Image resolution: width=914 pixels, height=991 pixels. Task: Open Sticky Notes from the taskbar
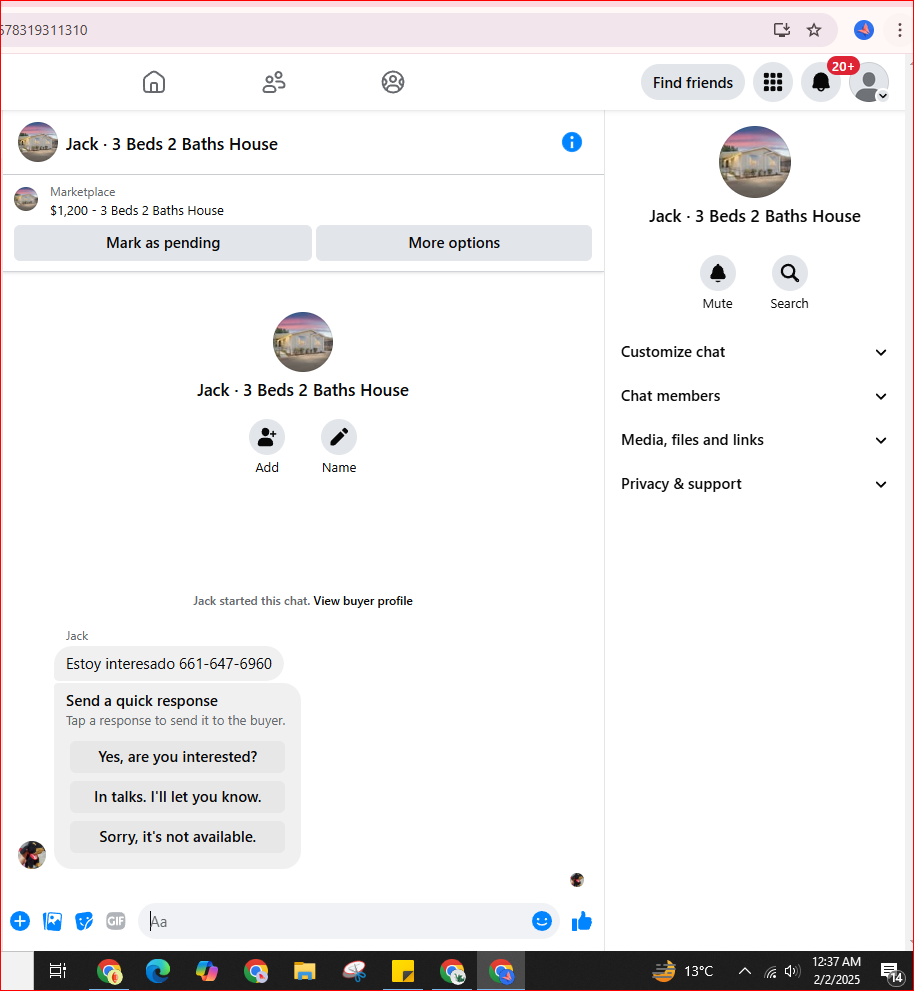403,971
